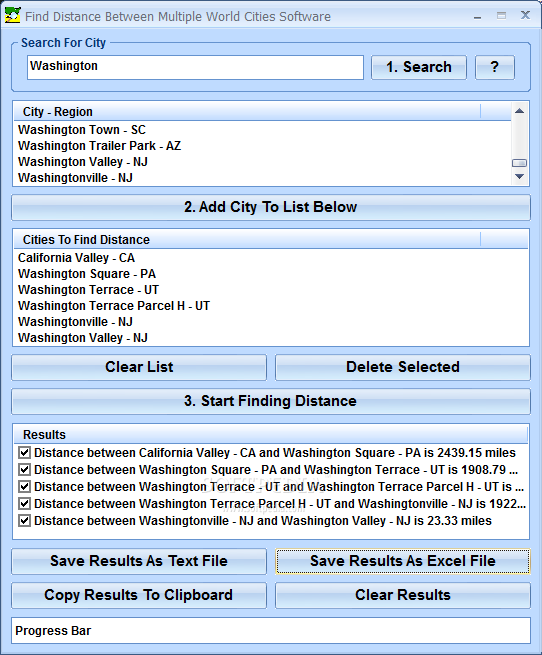Click the Results column header
The height and width of the screenshot is (655, 542).
[x=271, y=435]
